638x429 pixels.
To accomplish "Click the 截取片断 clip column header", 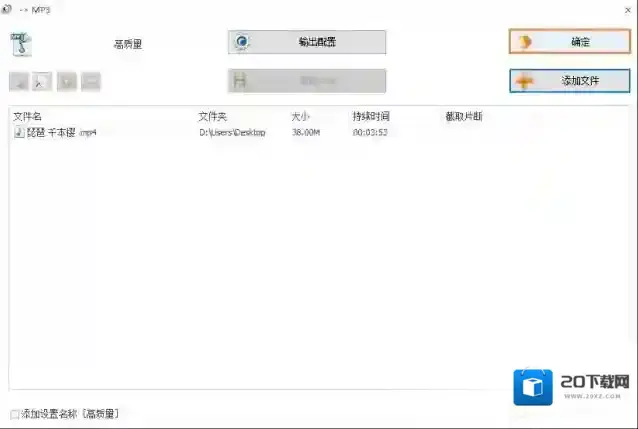I will 463,117.
